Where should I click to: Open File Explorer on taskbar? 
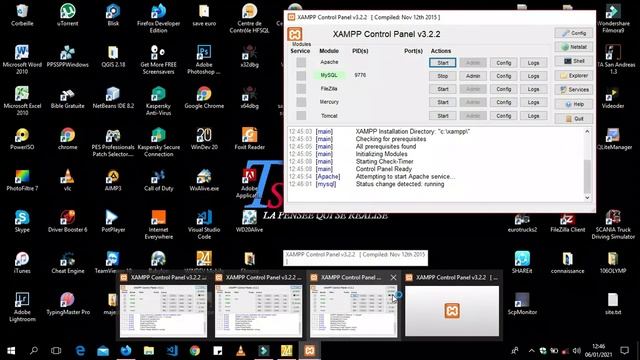pyautogui.click(x=149, y=351)
